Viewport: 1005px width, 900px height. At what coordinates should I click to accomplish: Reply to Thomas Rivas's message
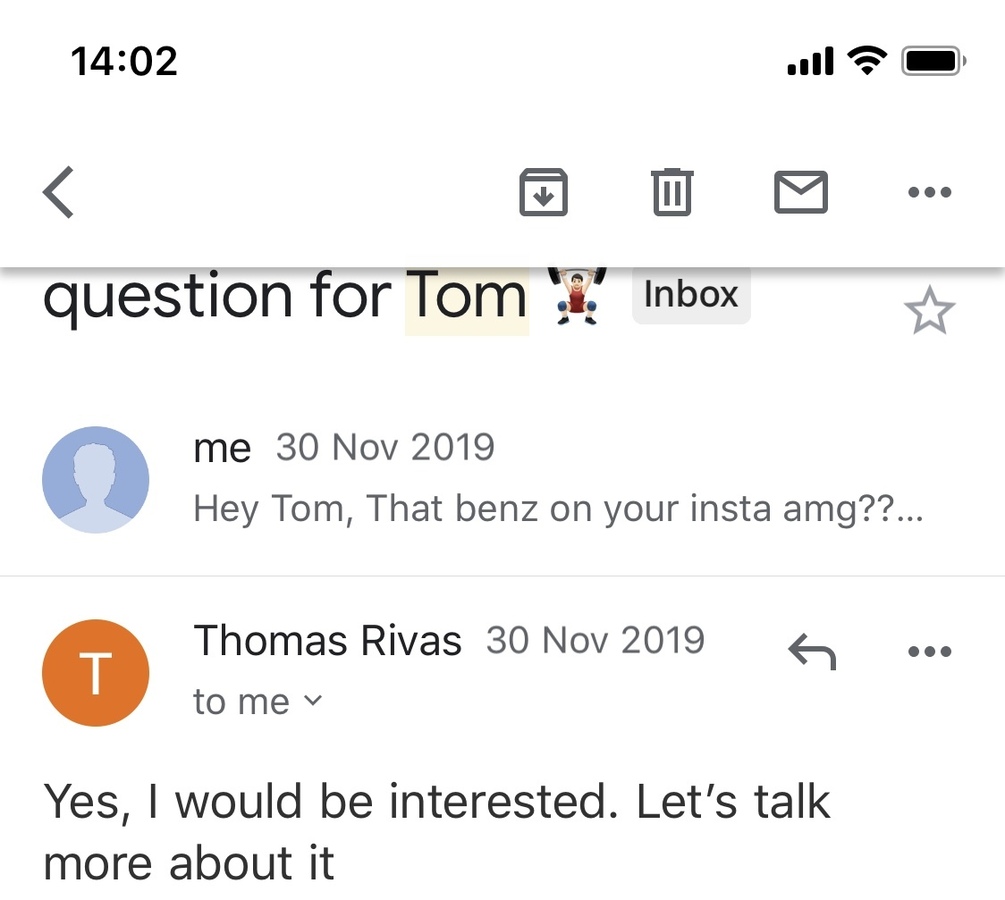[x=812, y=652]
